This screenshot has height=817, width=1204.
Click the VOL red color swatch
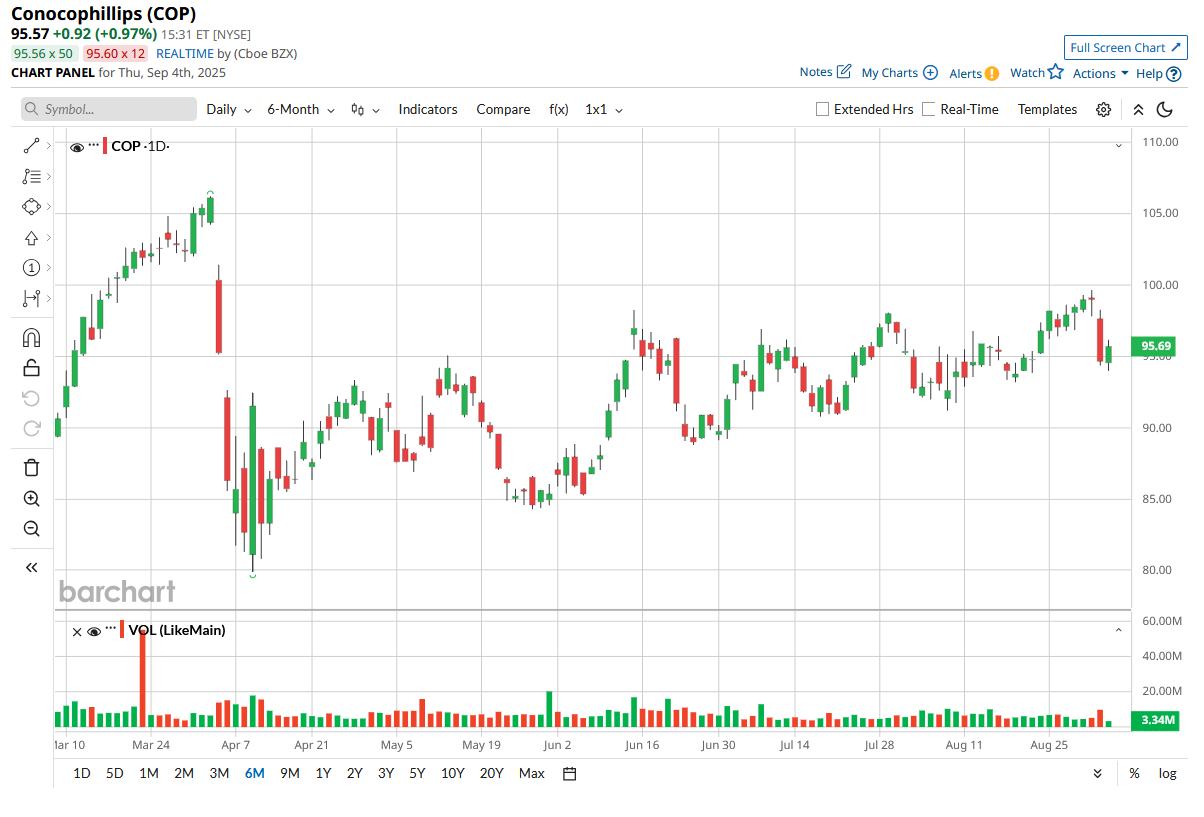122,630
